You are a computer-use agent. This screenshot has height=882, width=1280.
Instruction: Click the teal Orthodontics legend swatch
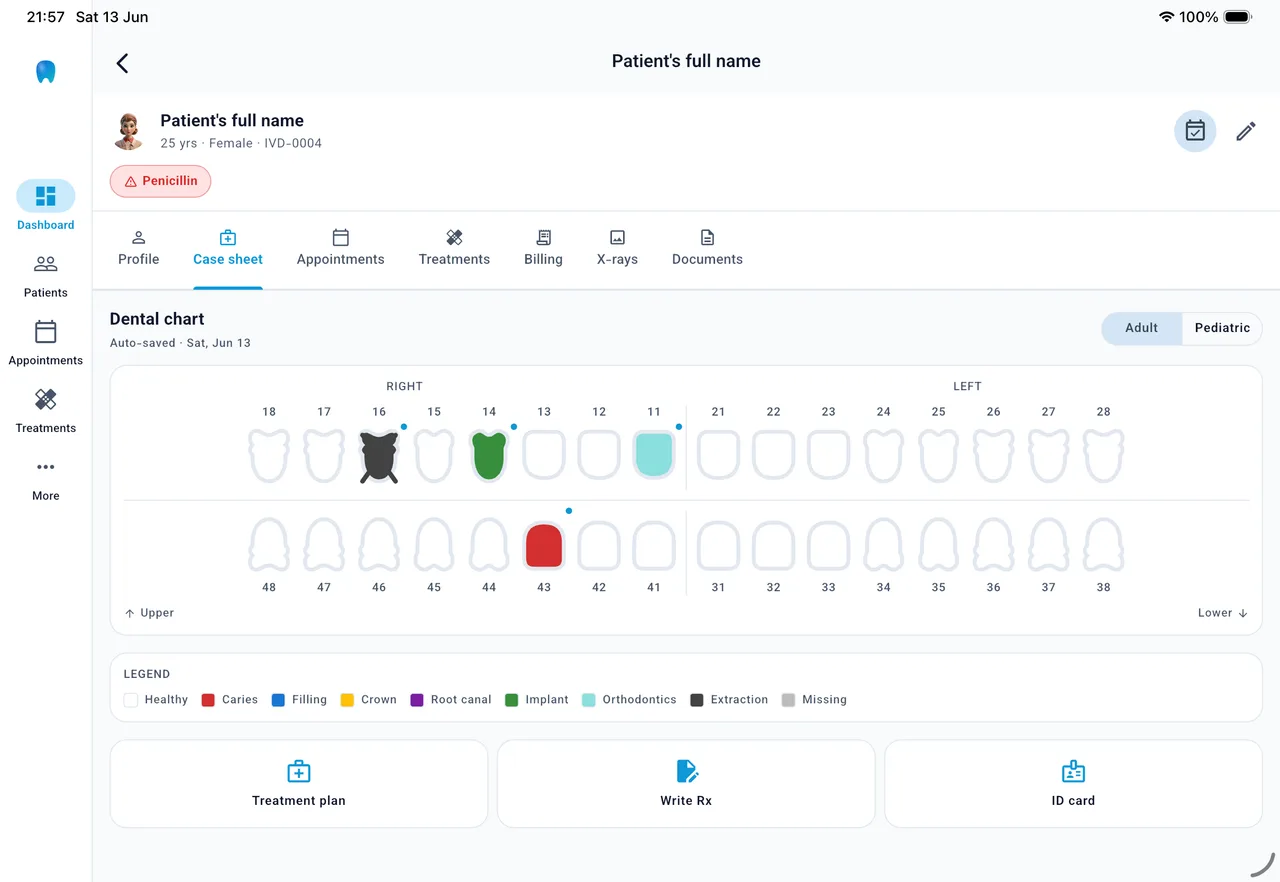click(x=588, y=700)
